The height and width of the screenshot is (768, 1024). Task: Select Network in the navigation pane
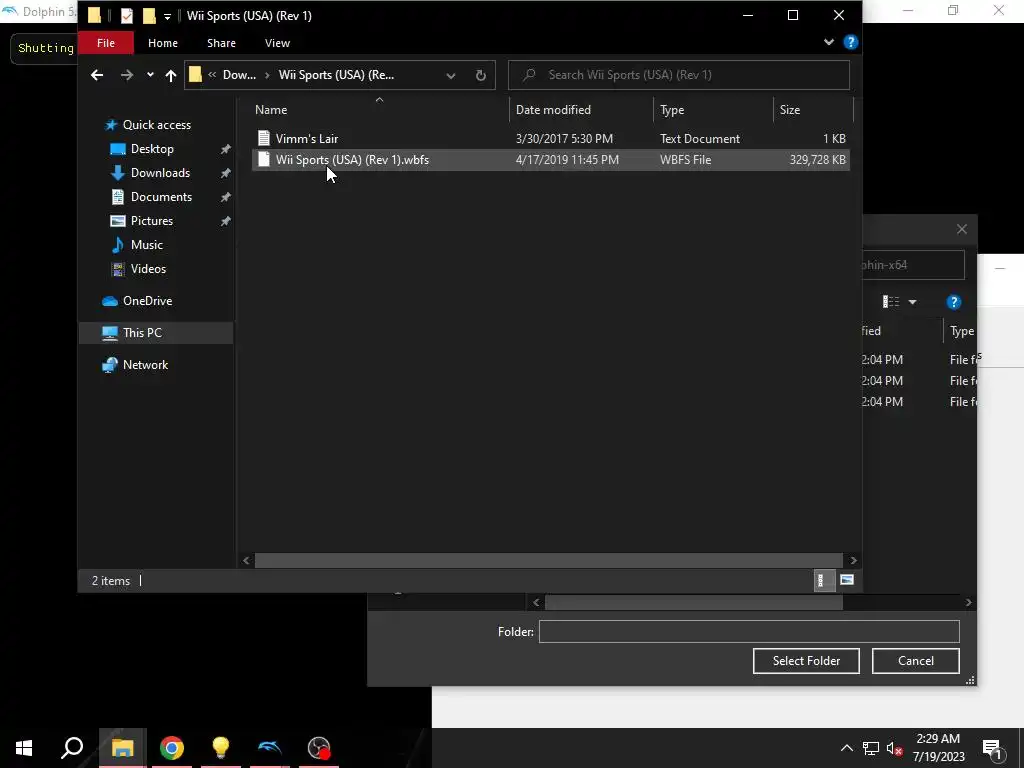click(146, 365)
